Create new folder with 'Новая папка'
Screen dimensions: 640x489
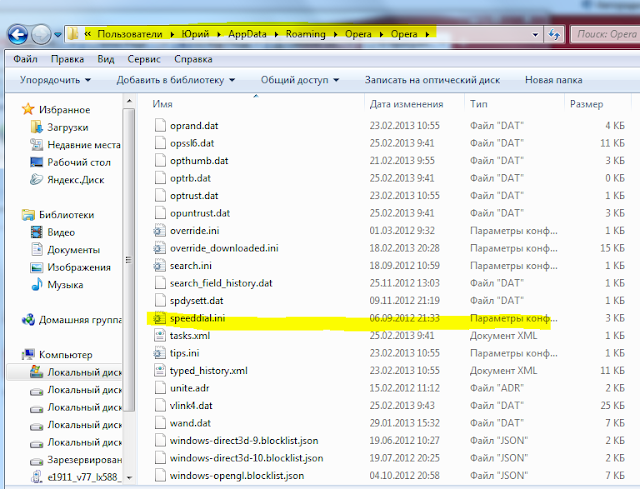click(553, 80)
